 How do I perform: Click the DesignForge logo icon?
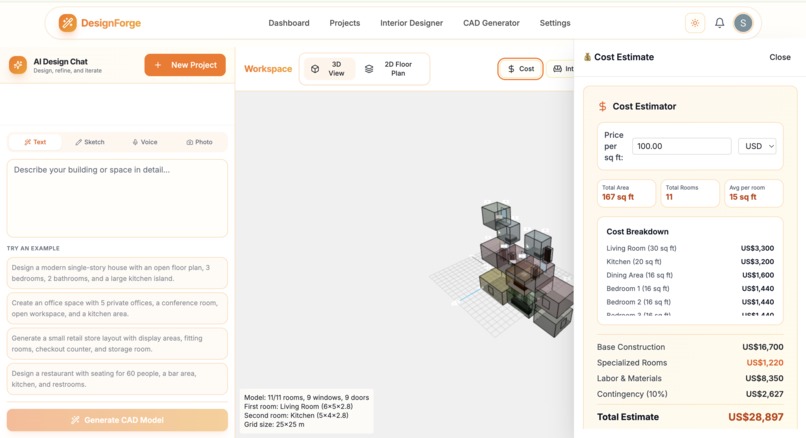(x=67, y=23)
